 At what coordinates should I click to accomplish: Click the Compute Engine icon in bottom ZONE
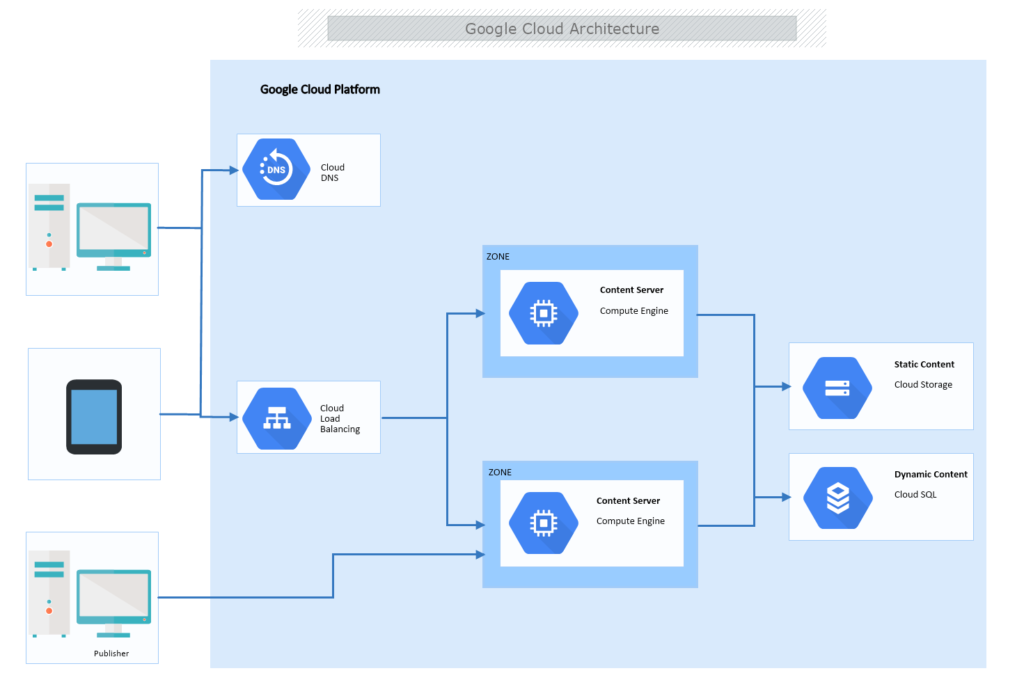click(x=543, y=522)
